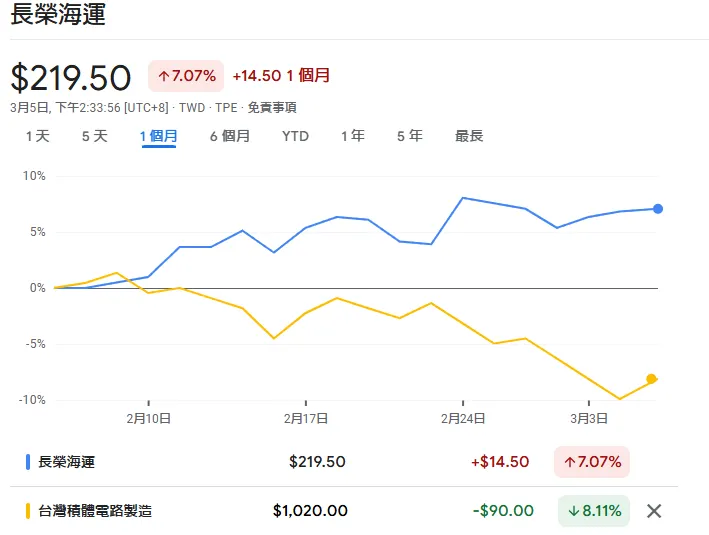
Task: Click the yellow color bar beside 台灣積體電路製造
Action: [28, 511]
